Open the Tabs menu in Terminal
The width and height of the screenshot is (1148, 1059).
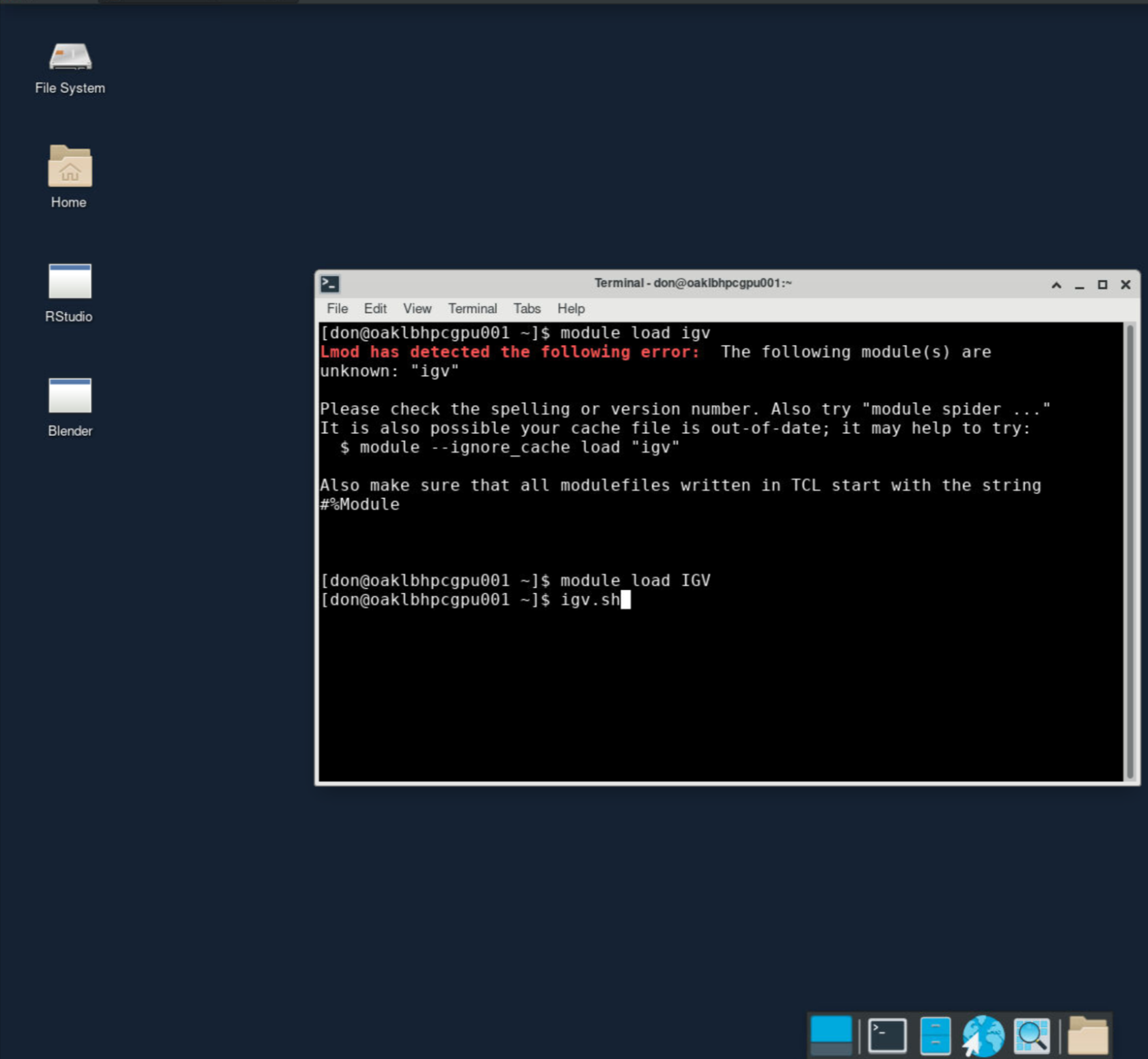(527, 309)
